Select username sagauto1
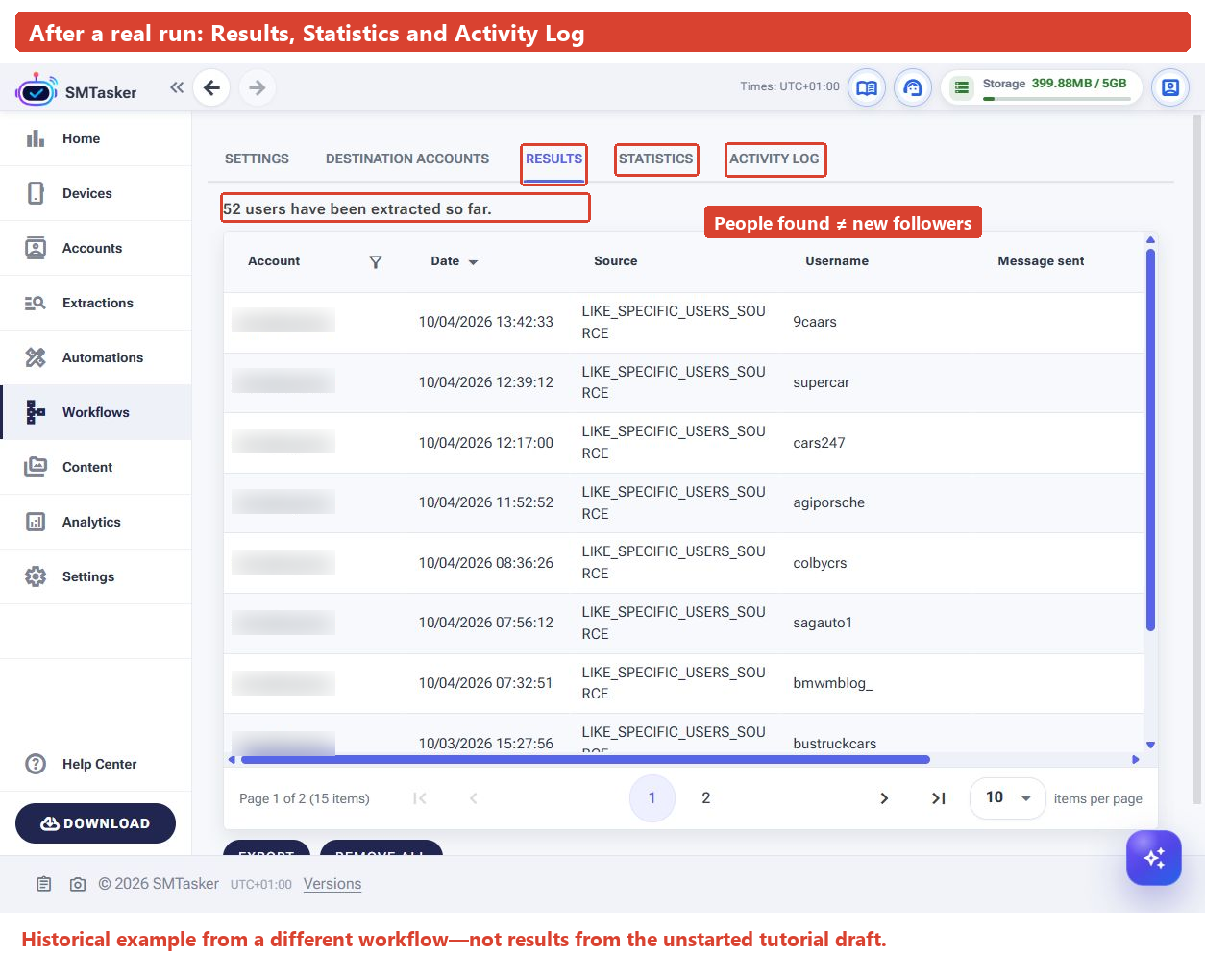The width and height of the screenshot is (1205, 980). pos(823,623)
